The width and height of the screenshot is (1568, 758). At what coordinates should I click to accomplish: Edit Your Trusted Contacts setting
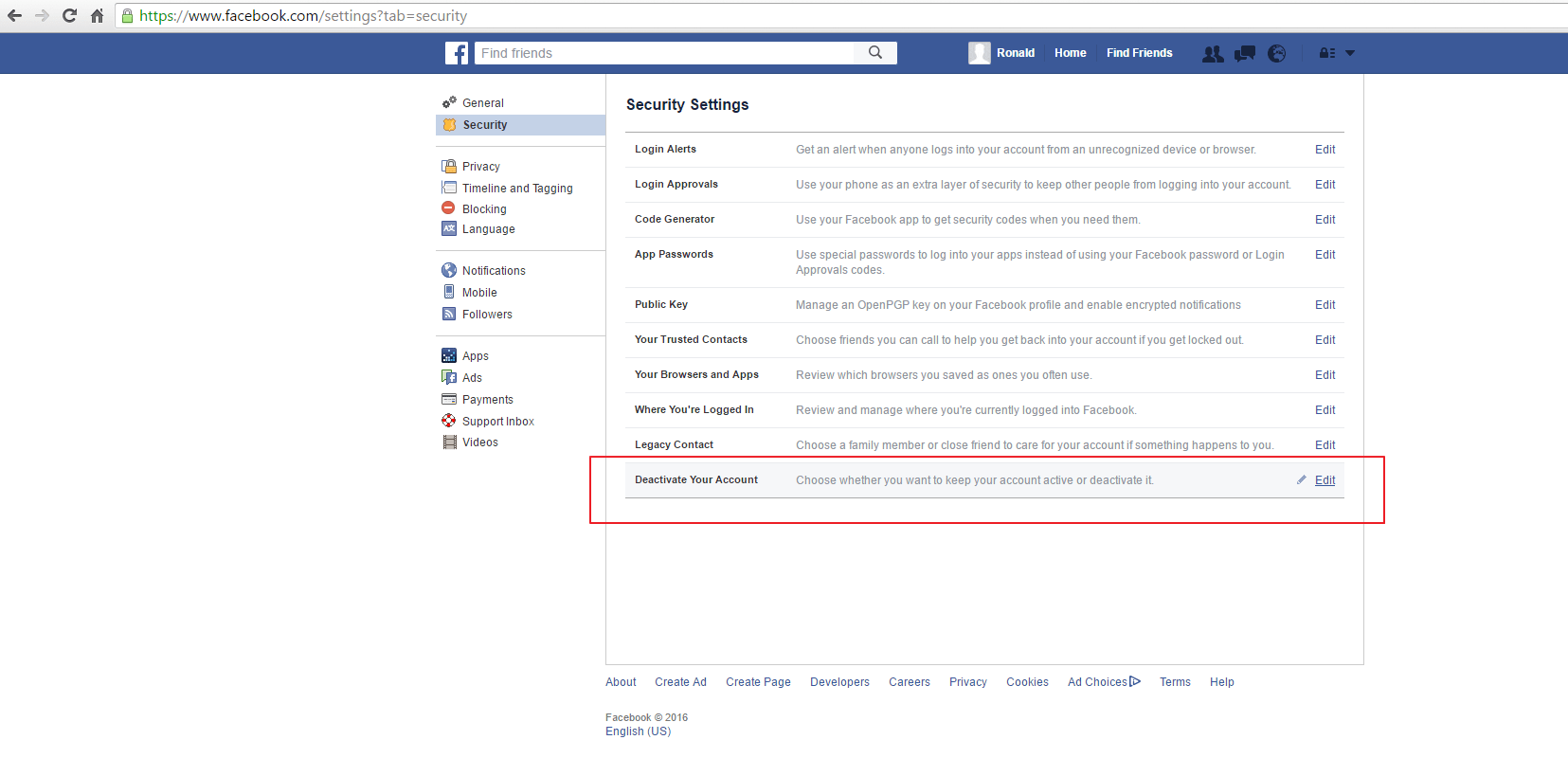pos(1325,340)
